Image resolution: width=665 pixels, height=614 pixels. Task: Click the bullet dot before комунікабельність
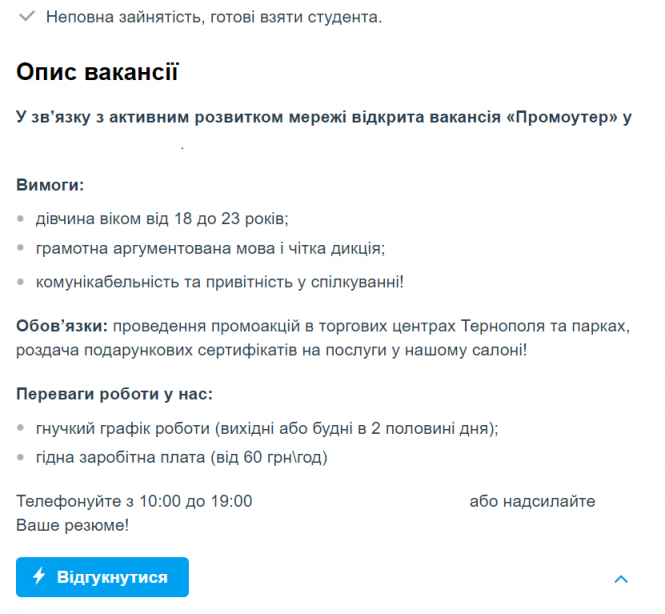(x=22, y=282)
